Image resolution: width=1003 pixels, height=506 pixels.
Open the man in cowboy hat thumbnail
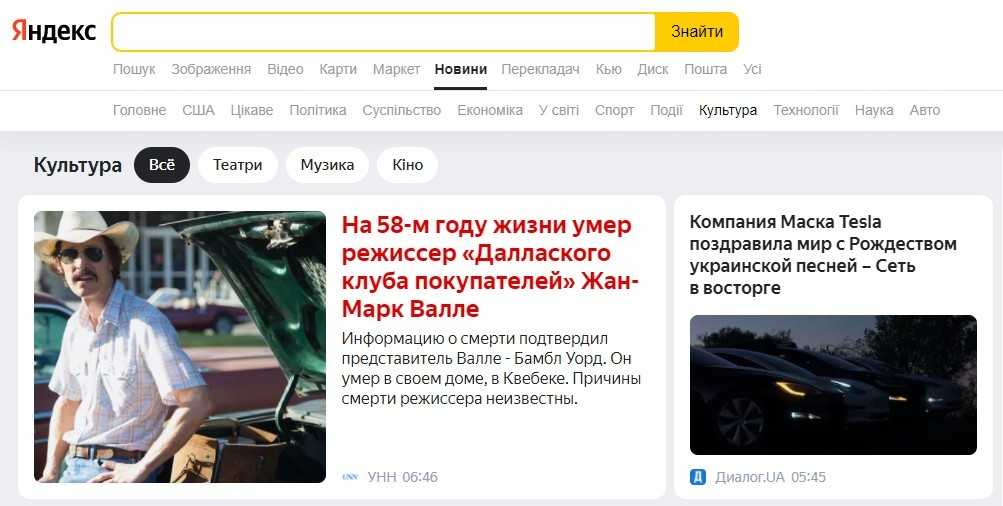pyautogui.click(x=180, y=347)
